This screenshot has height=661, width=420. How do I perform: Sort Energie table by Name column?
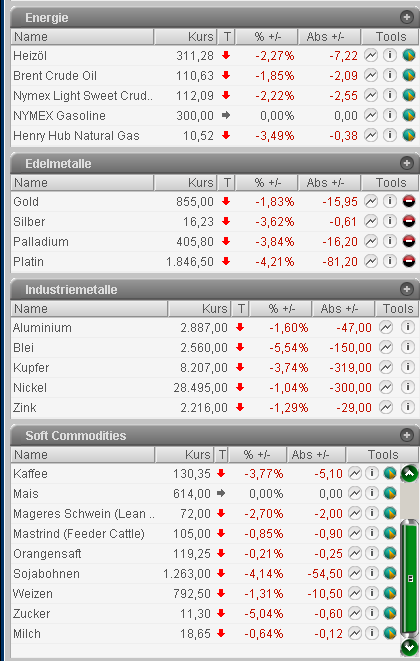point(83,37)
